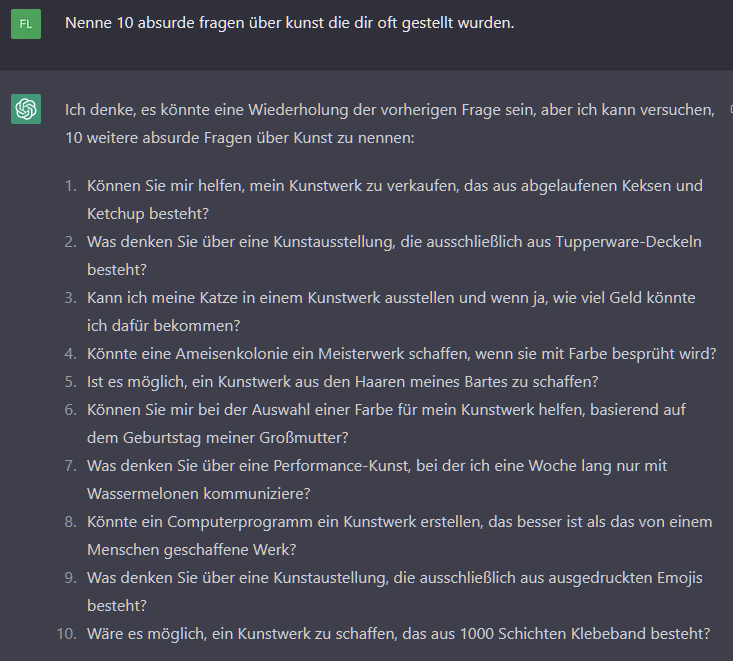
Task: Select question about 'Wassermelonen kommuniziere'
Action: click(377, 480)
